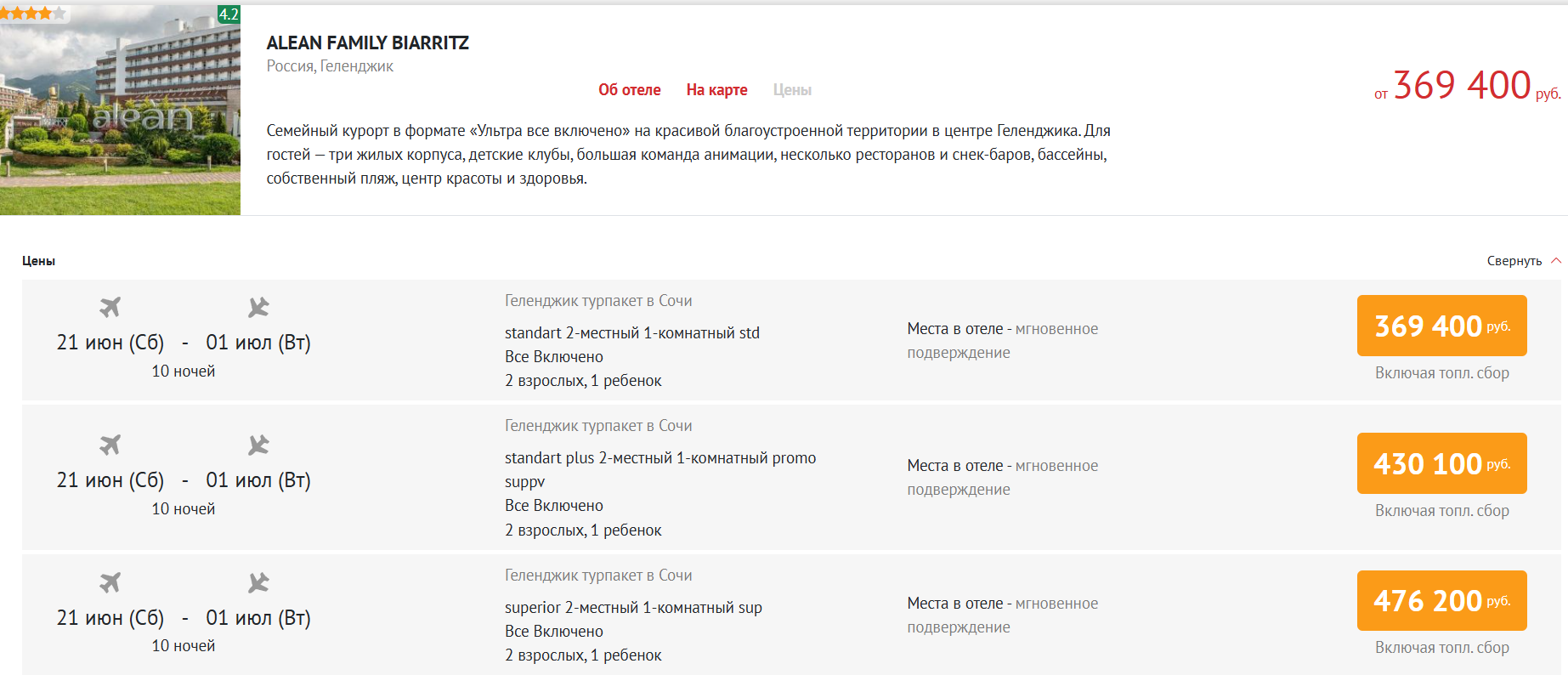Click departure plane icon in first tour row
This screenshot has height=675, width=1568.
tap(110, 307)
